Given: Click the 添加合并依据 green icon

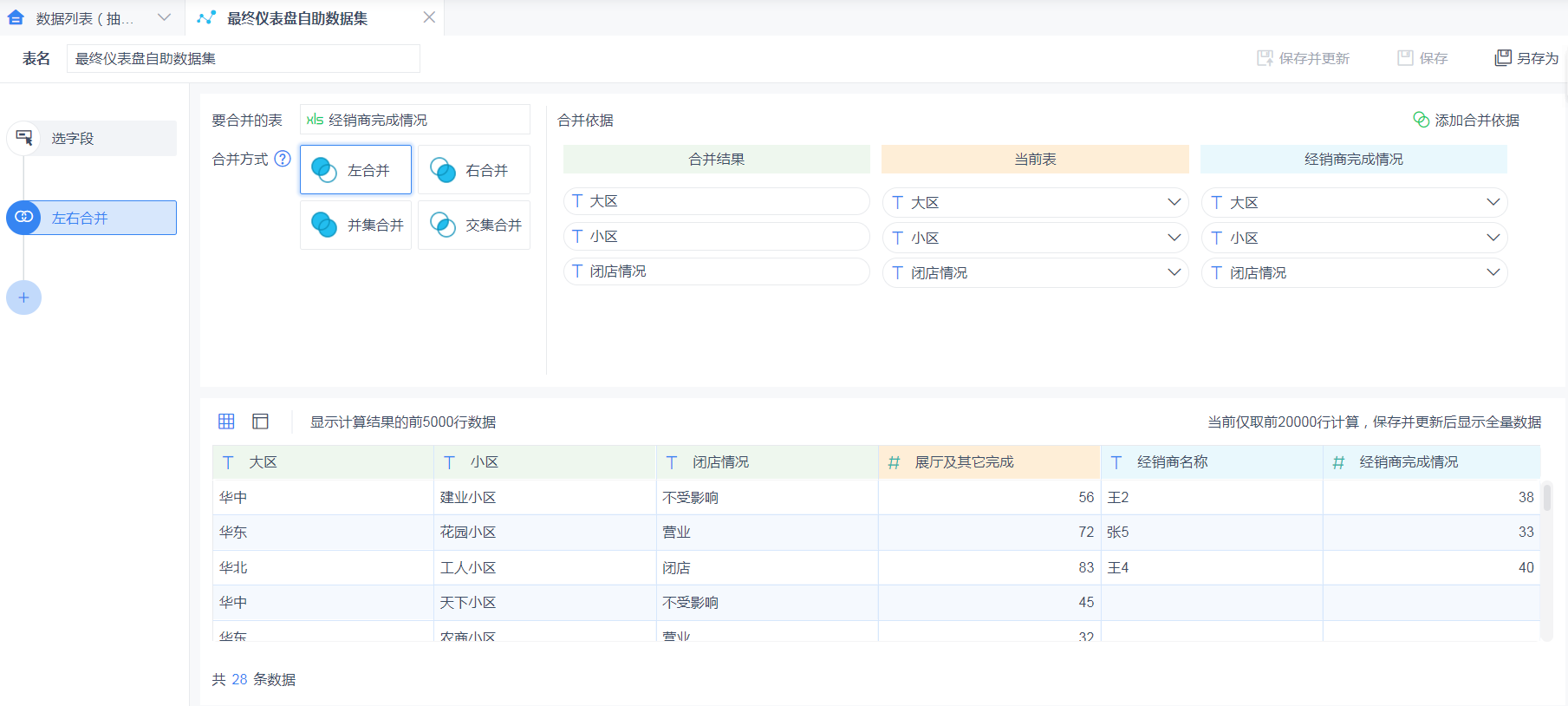Looking at the screenshot, I should coord(1421,120).
